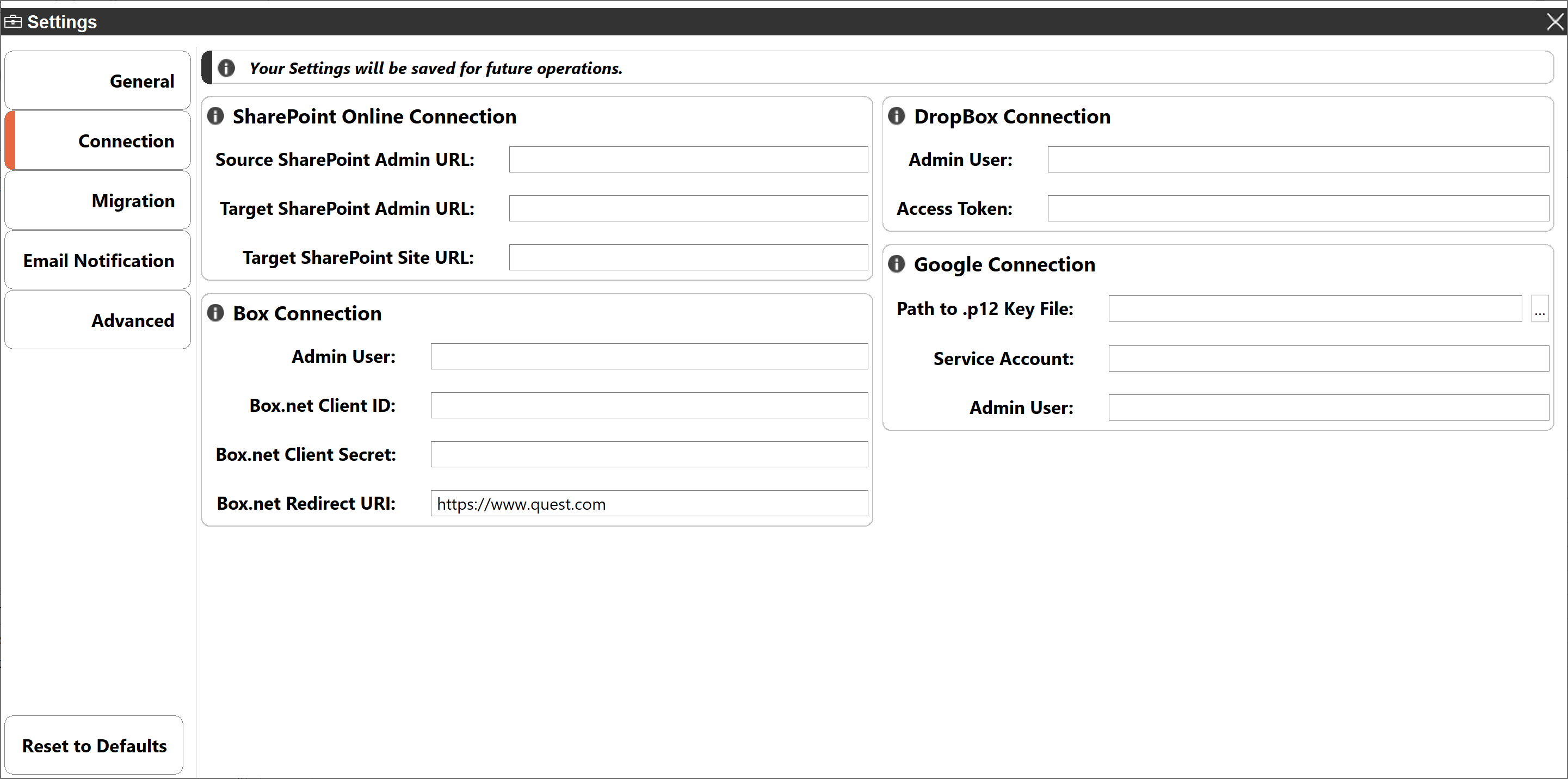Viewport: 1568px width, 779px height.
Task: Click into the Target SharePoint Site URL box
Action: [x=688, y=257]
